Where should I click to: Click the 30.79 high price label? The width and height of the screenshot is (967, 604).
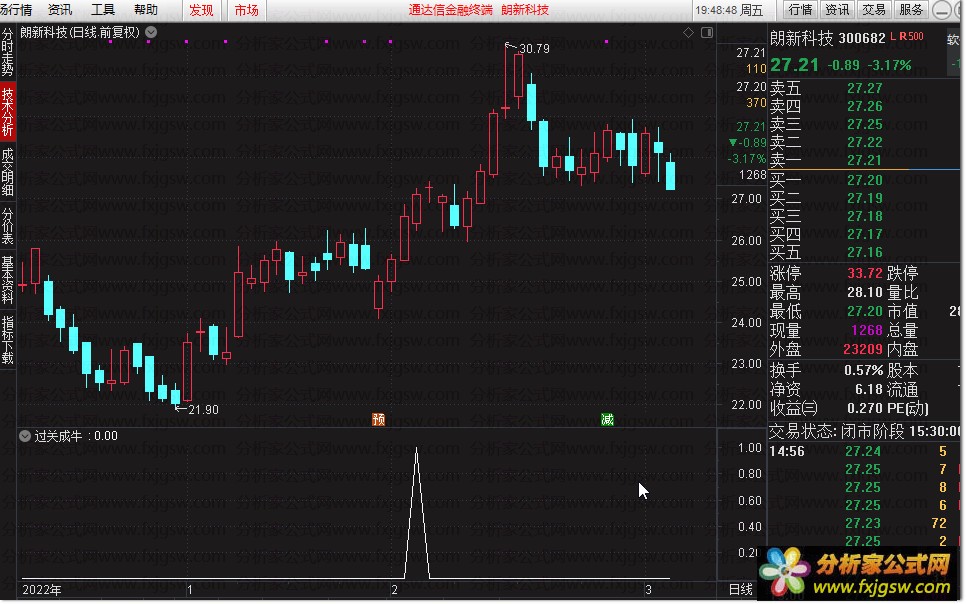tap(534, 48)
